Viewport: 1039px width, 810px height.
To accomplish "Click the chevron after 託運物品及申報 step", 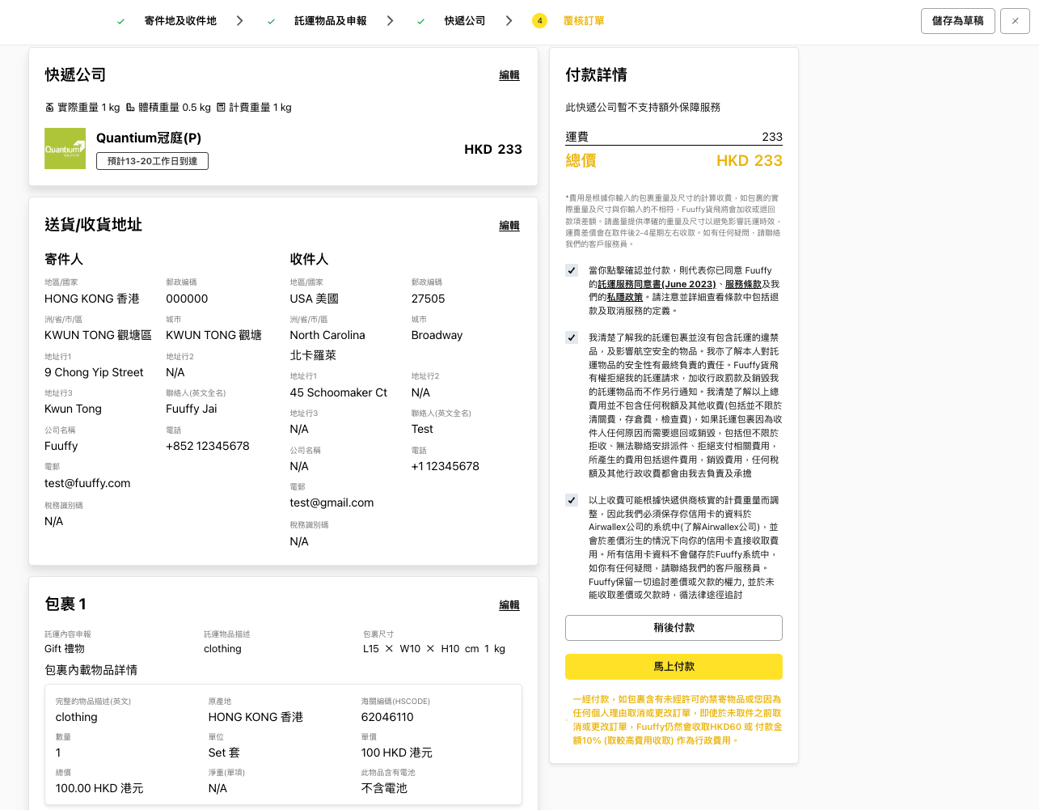I will click(390, 21).
